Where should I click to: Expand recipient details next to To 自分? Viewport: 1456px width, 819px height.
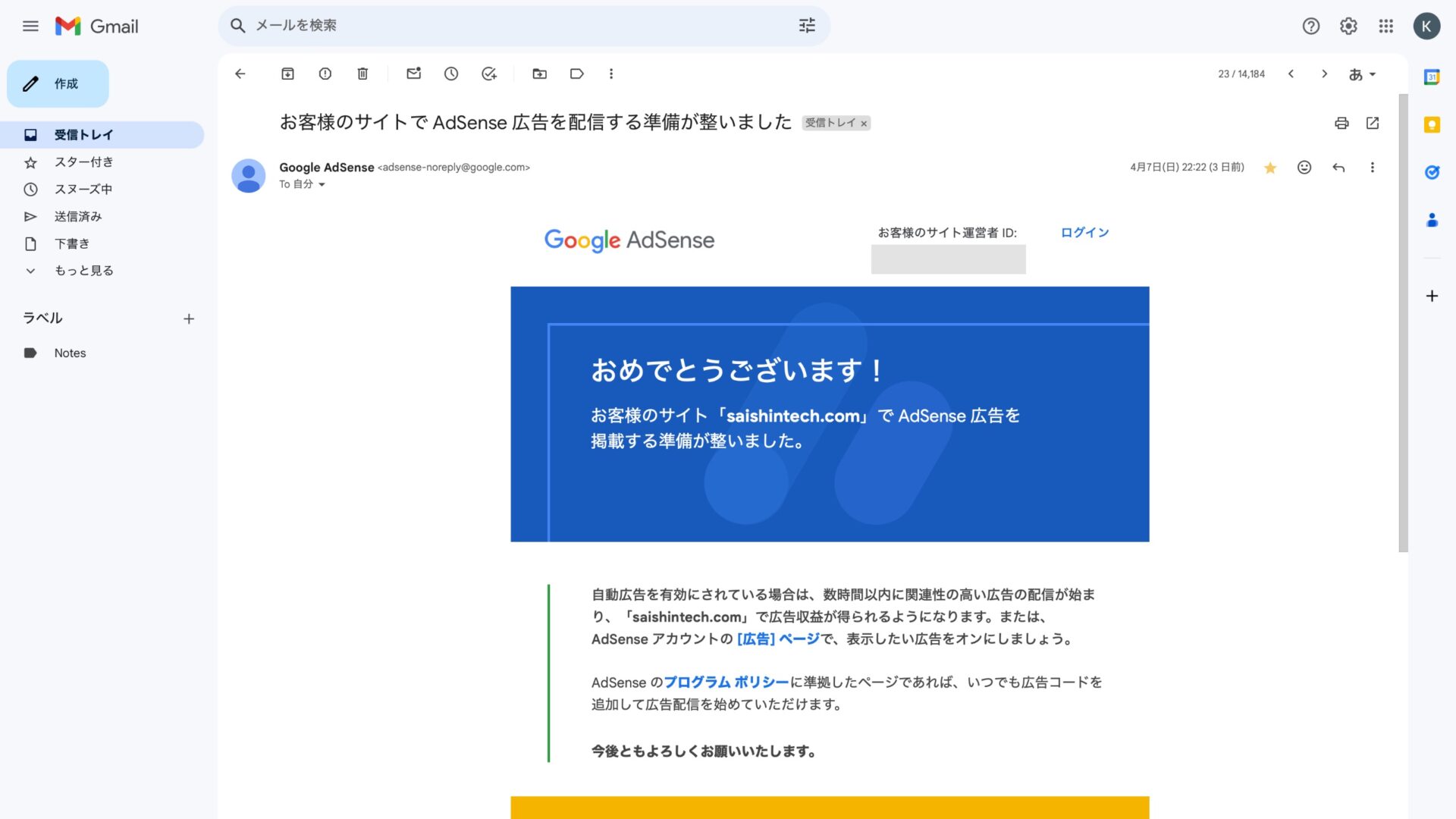click(322, 184)
